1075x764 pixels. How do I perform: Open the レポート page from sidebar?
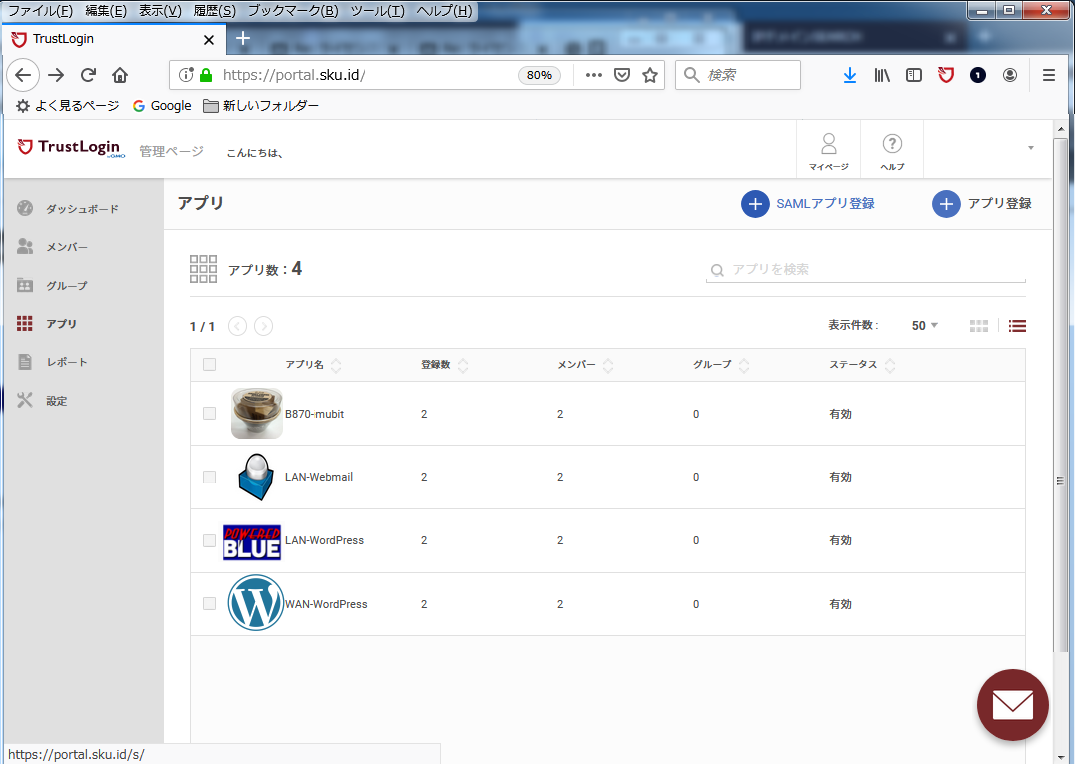tap(67, 362)
